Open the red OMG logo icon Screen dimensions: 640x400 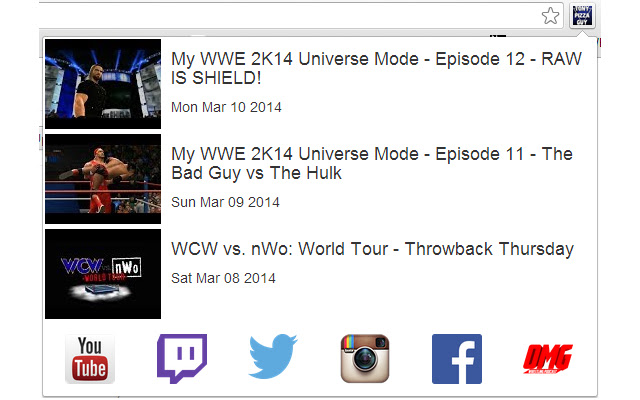click(x=548, y=359)
